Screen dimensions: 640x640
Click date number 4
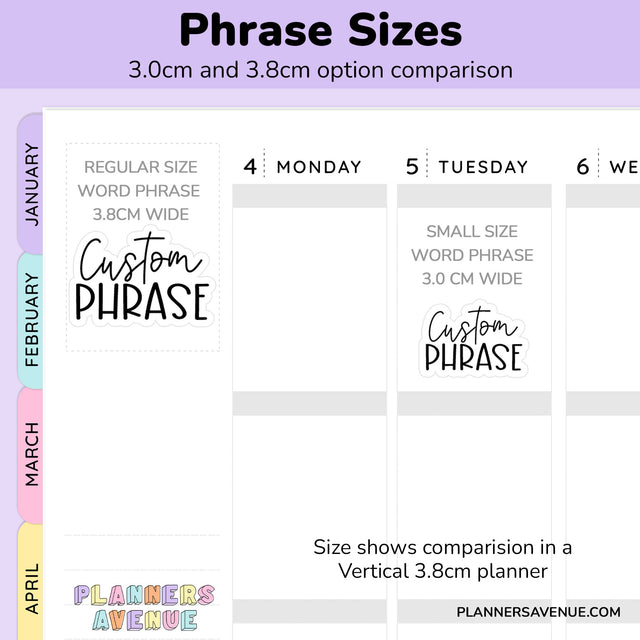(250, 167)
